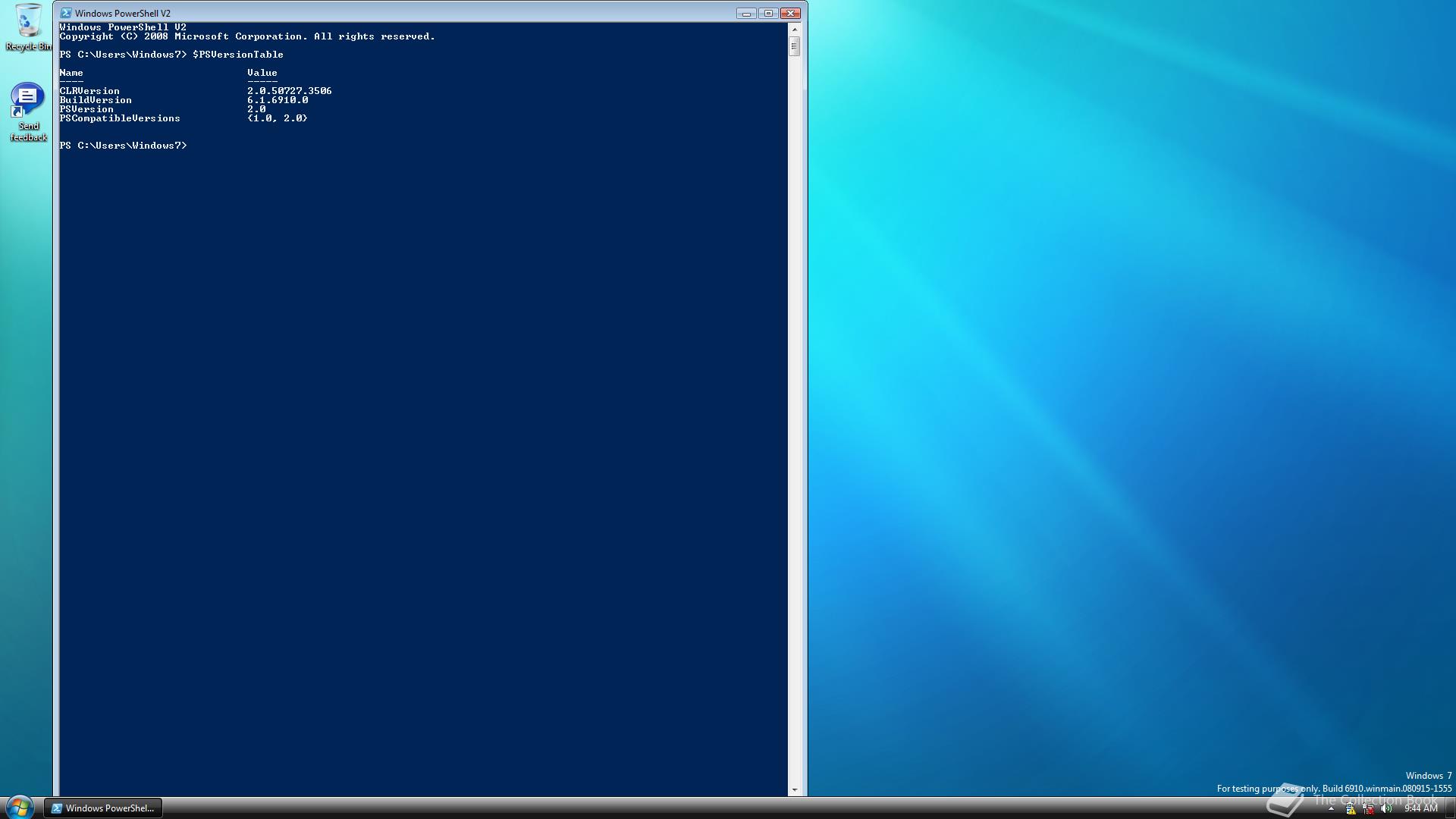
Task: Click the PowerShell vertical scrollbar thumb
Action: [x=795, y=46]
